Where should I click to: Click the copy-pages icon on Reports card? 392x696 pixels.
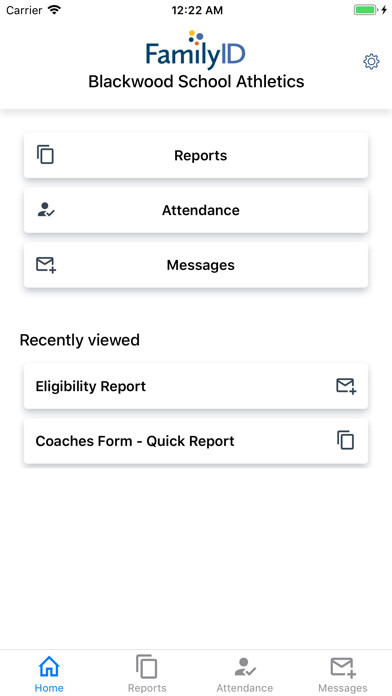click(45, 155)
